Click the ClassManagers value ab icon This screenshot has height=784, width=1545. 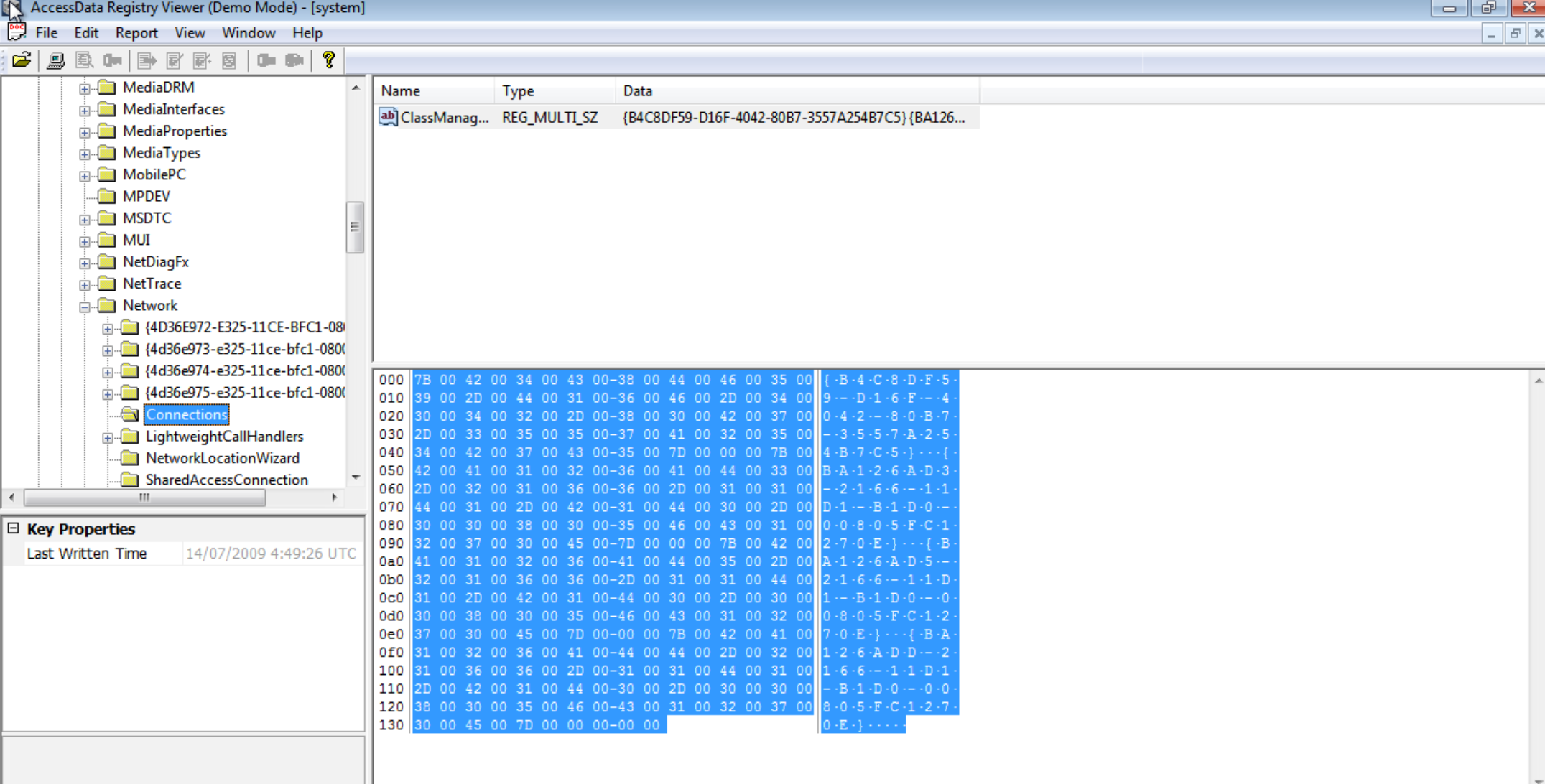click(x=388, y=116)
